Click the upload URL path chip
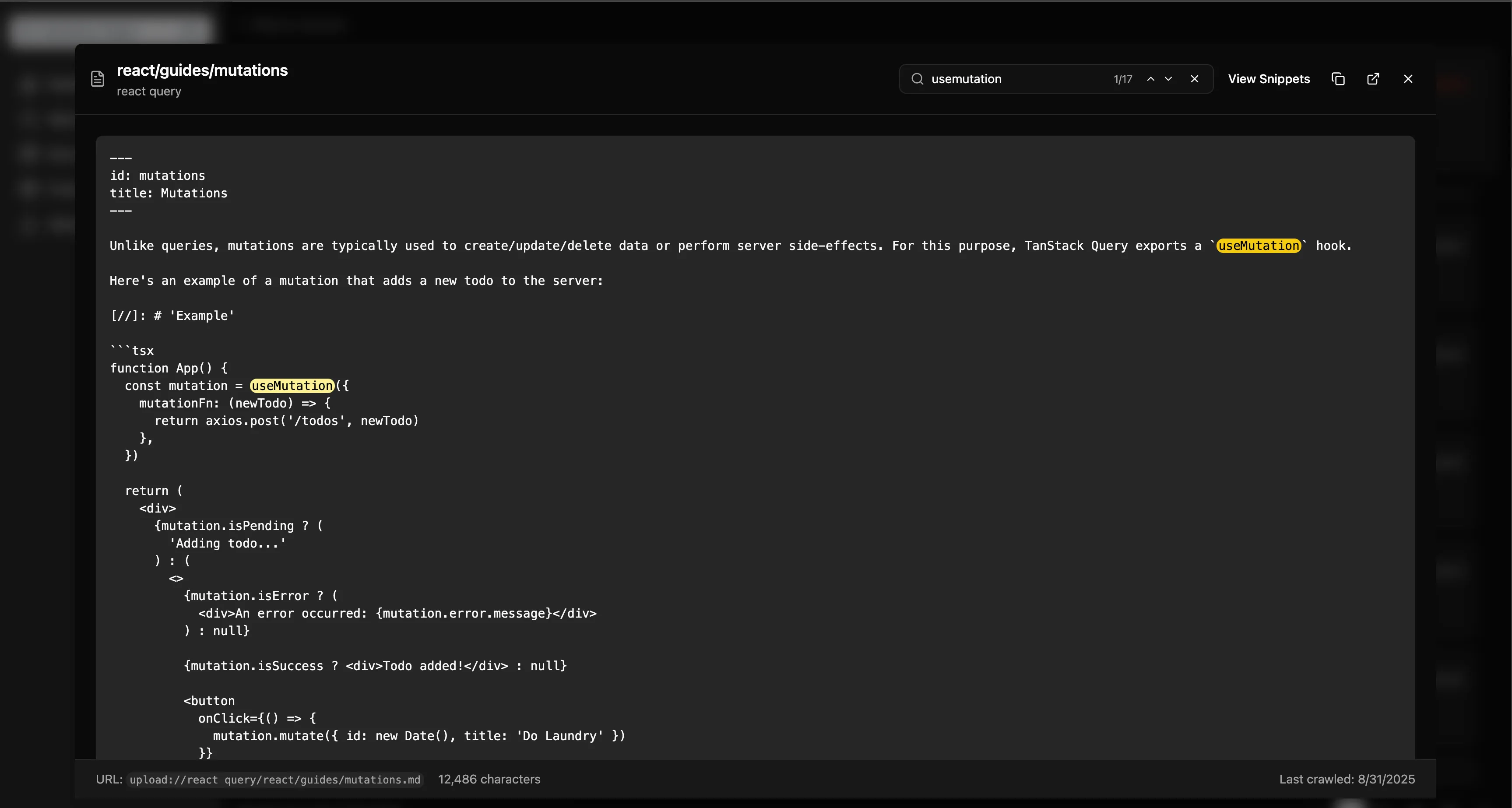 [275, 780]
